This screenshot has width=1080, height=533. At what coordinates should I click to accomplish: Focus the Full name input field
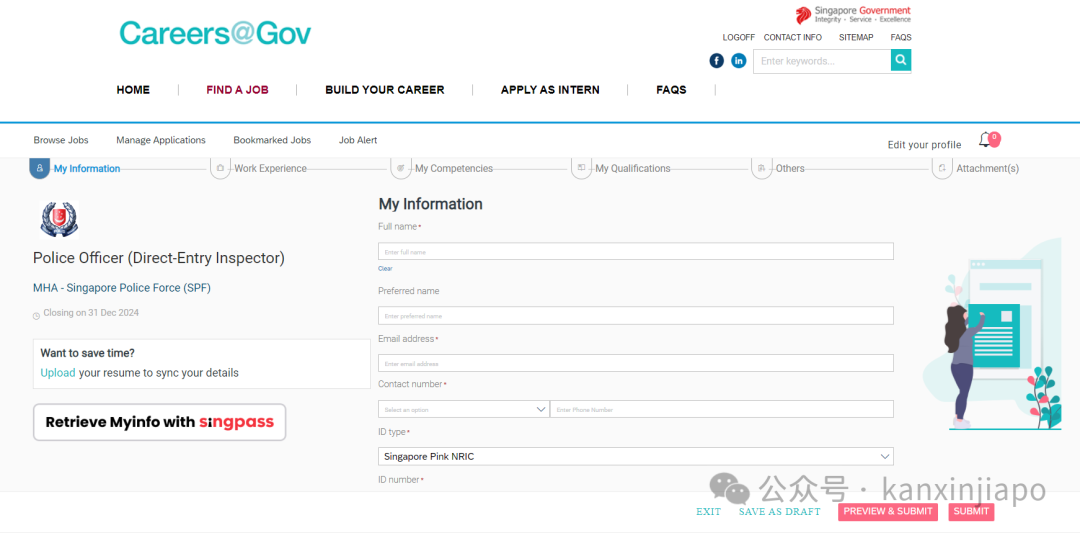[x=636, y=251]
